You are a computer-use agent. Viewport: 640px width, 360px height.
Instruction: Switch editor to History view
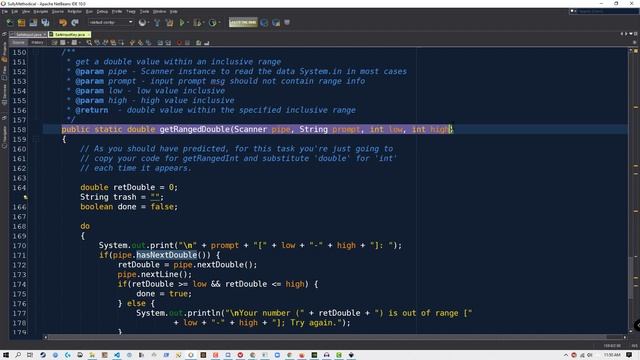click(37, 42)
